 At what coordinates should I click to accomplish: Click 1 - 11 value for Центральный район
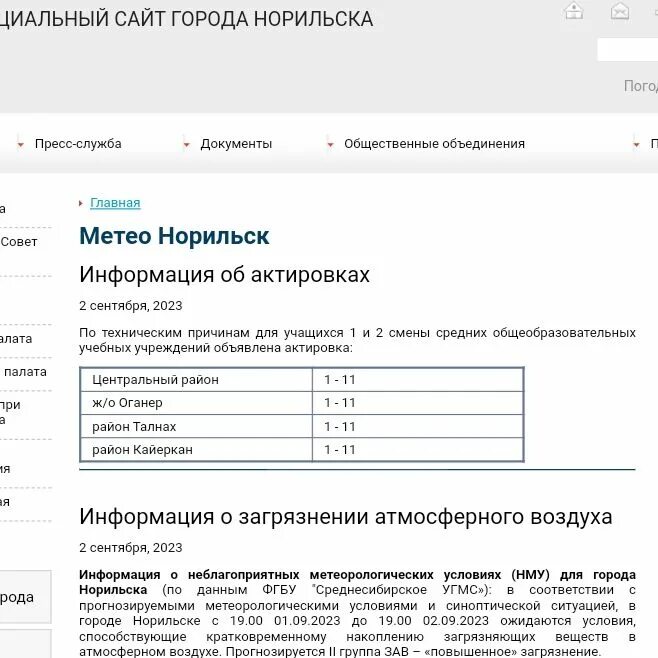point(340,380)
